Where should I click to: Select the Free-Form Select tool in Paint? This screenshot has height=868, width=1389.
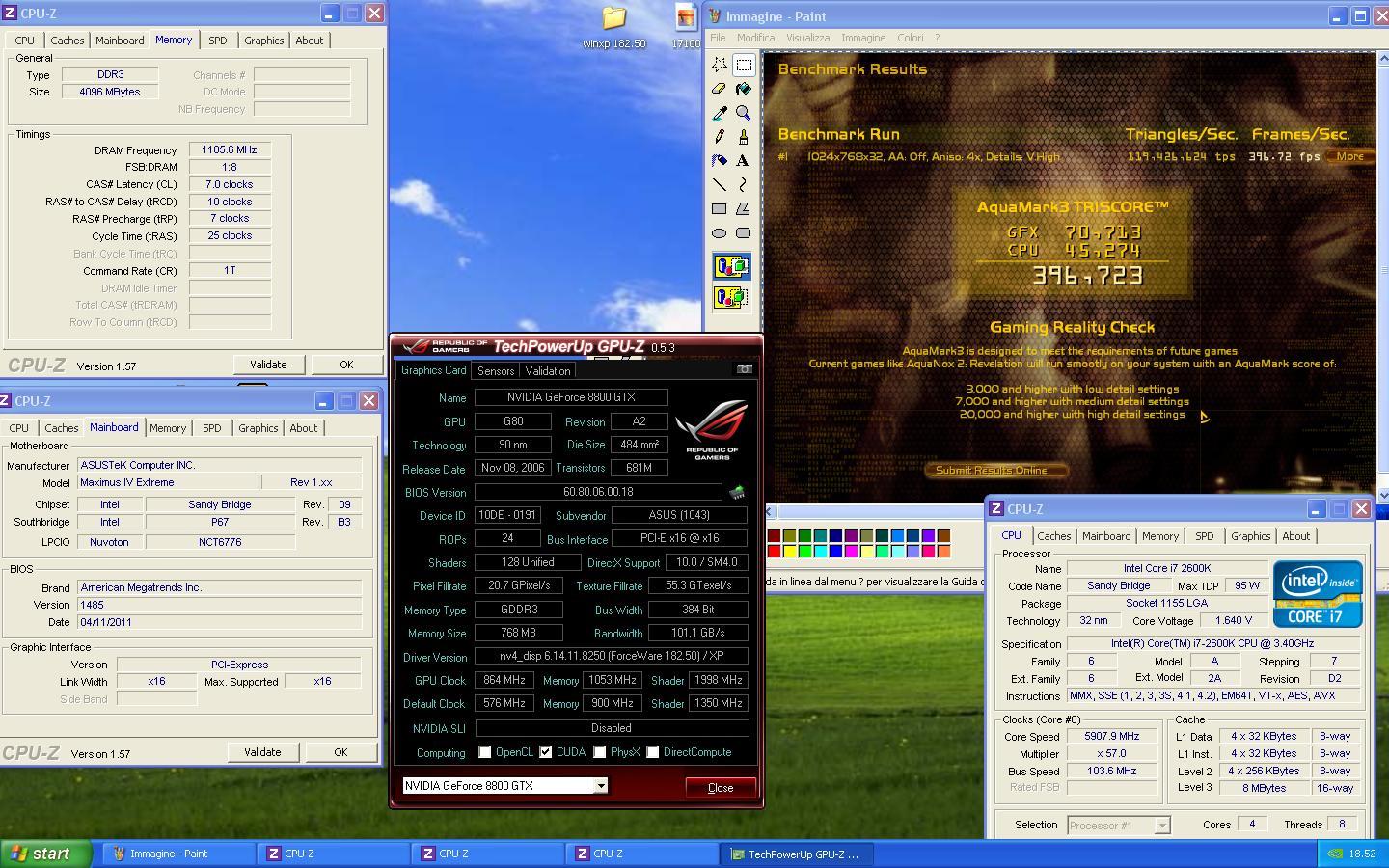point(720,65)
